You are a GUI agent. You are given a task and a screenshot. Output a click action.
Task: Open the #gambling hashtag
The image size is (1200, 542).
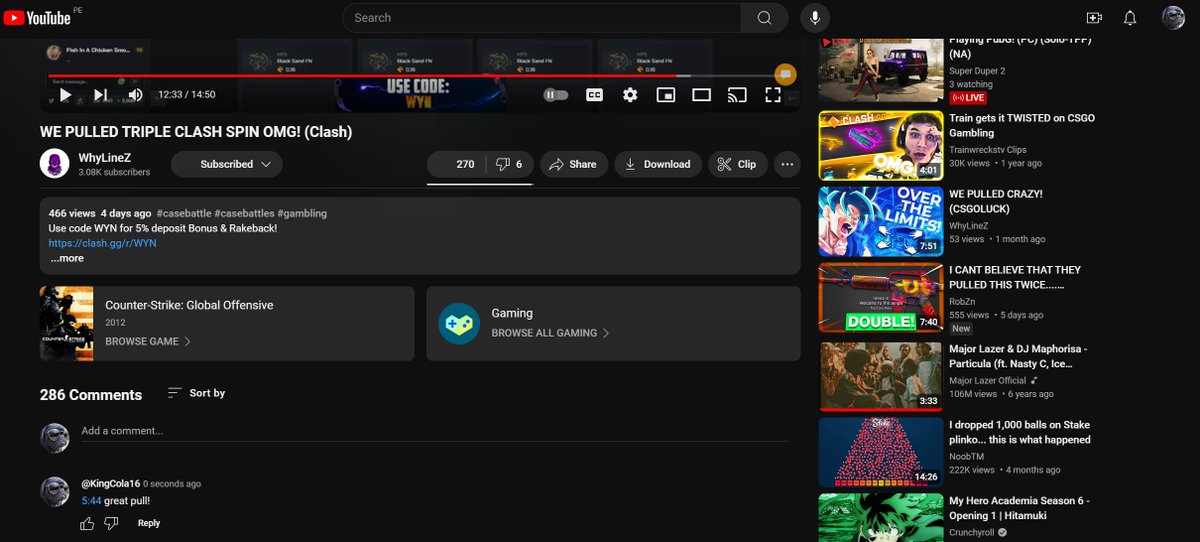[302, 213]
